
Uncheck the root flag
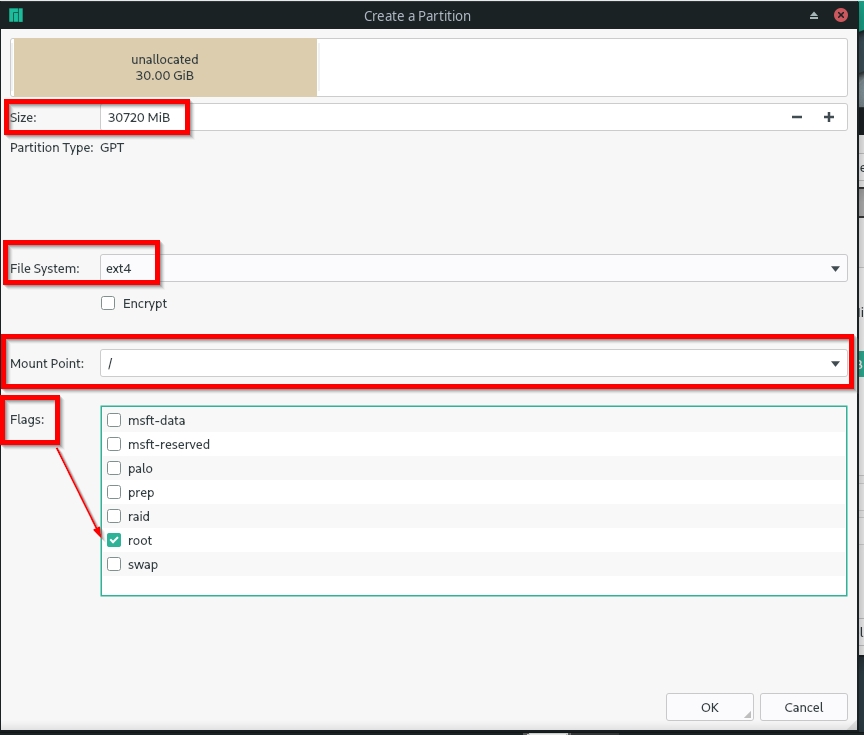click(x=114, y=541)
